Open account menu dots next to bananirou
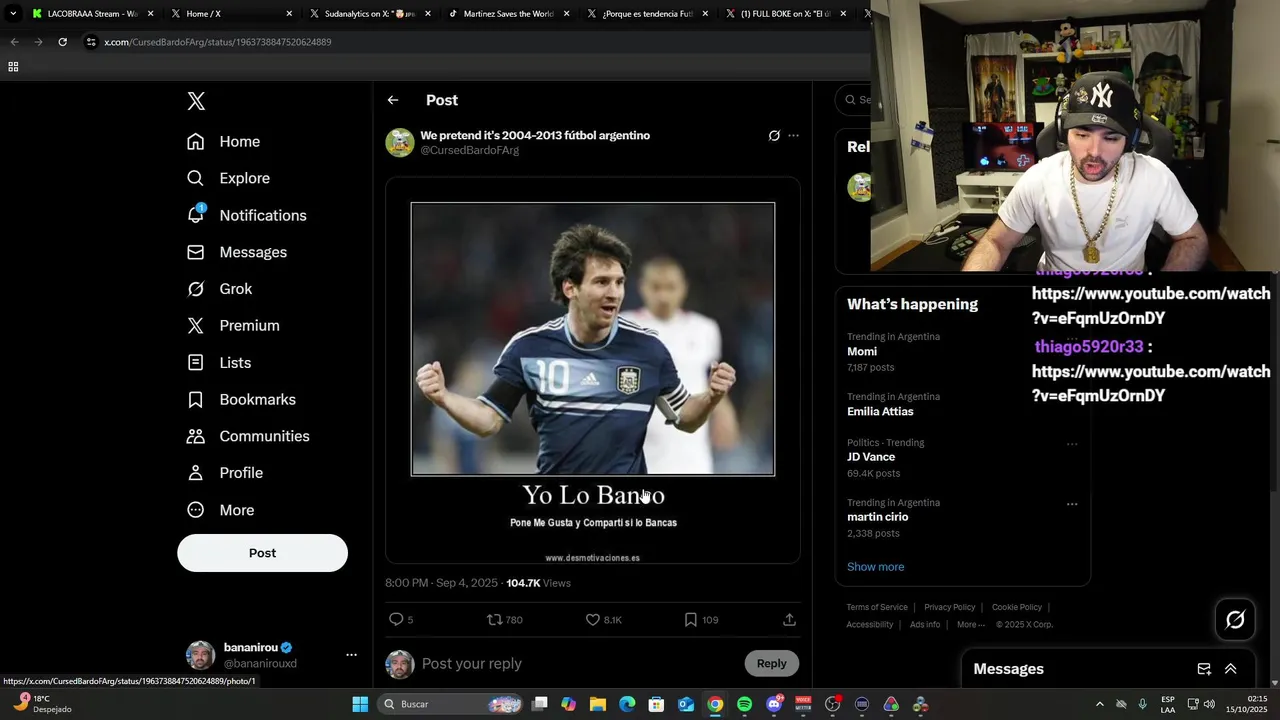 click(351, 655)
